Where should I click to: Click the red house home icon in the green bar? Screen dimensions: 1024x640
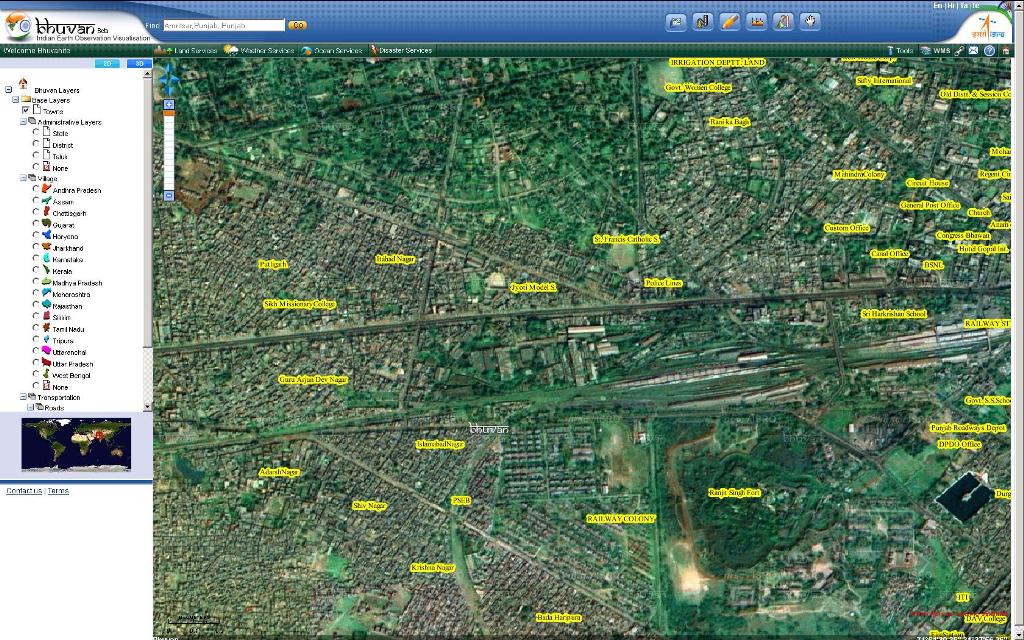[x=1006, y=51]
